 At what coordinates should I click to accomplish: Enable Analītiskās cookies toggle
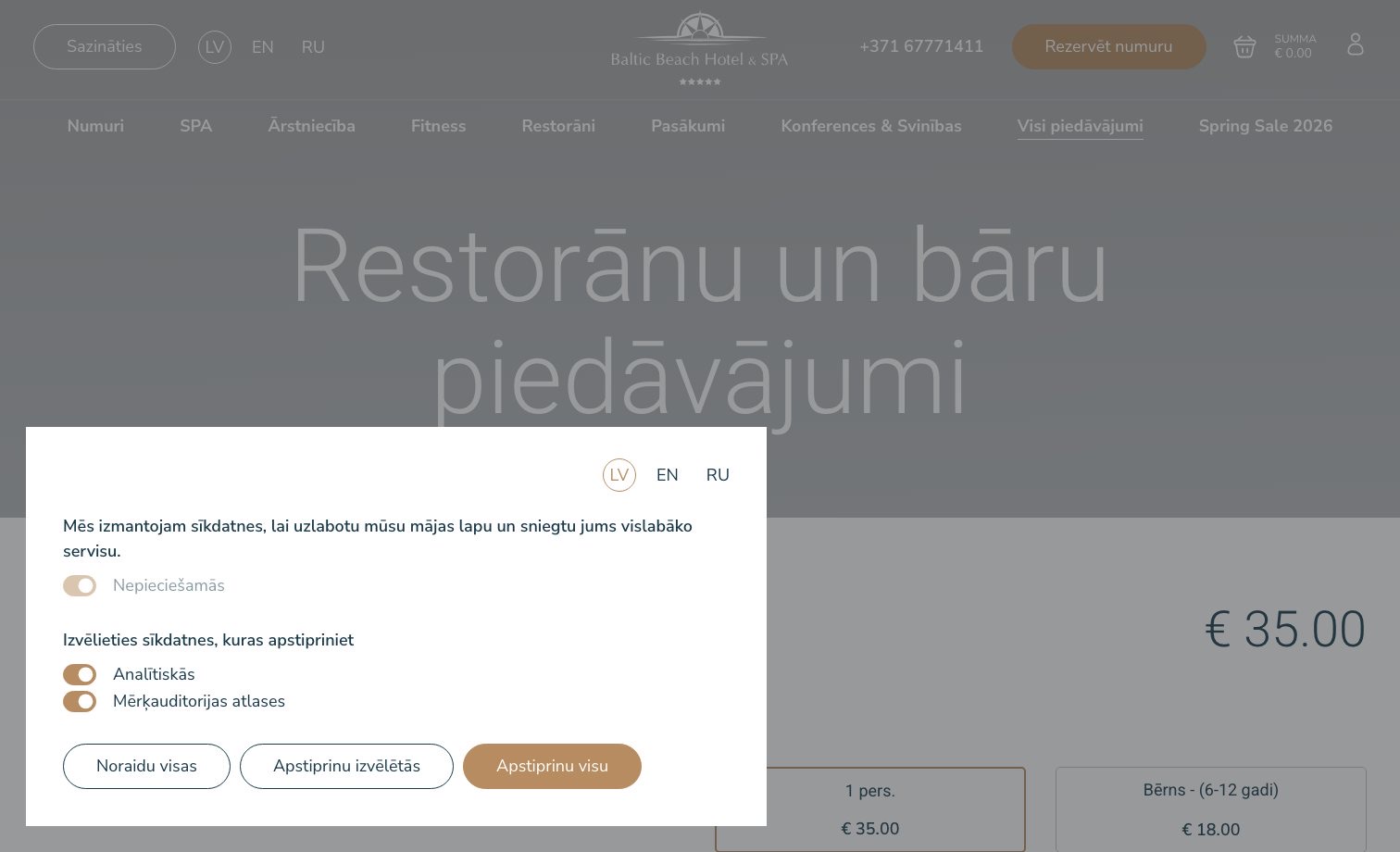click(x=80, y=674)
